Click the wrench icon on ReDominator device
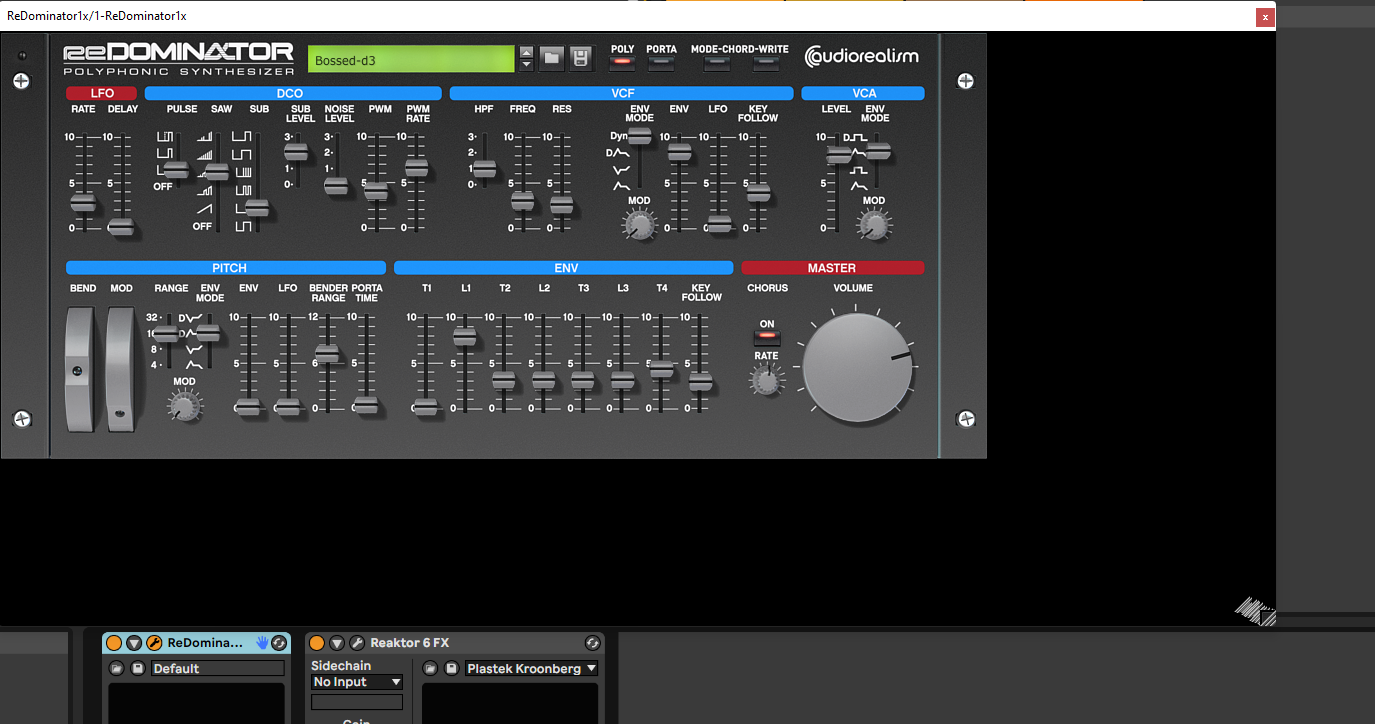1375x724 pixels. point(154,643)
